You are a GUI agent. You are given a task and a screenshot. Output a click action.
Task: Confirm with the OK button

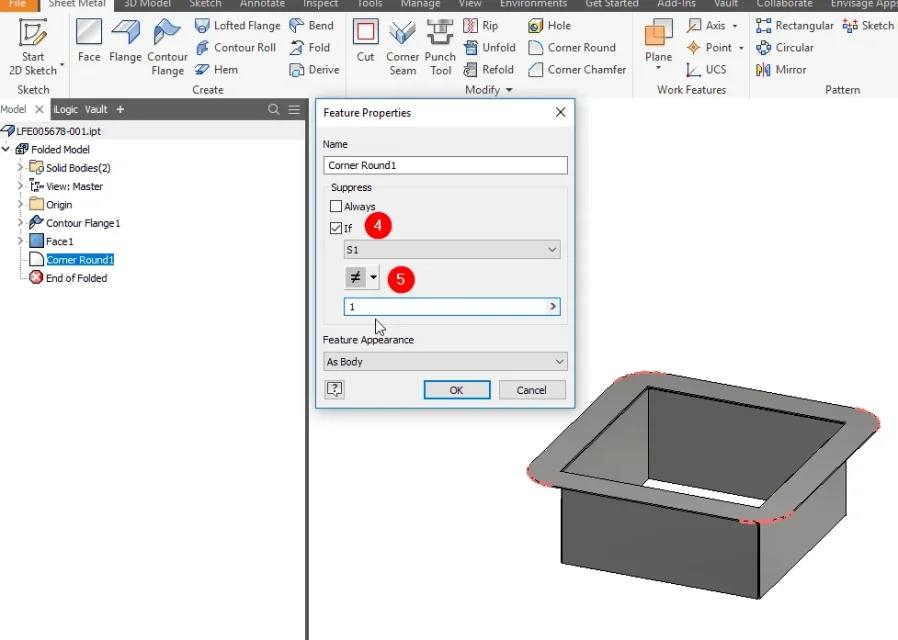point(456,390)
